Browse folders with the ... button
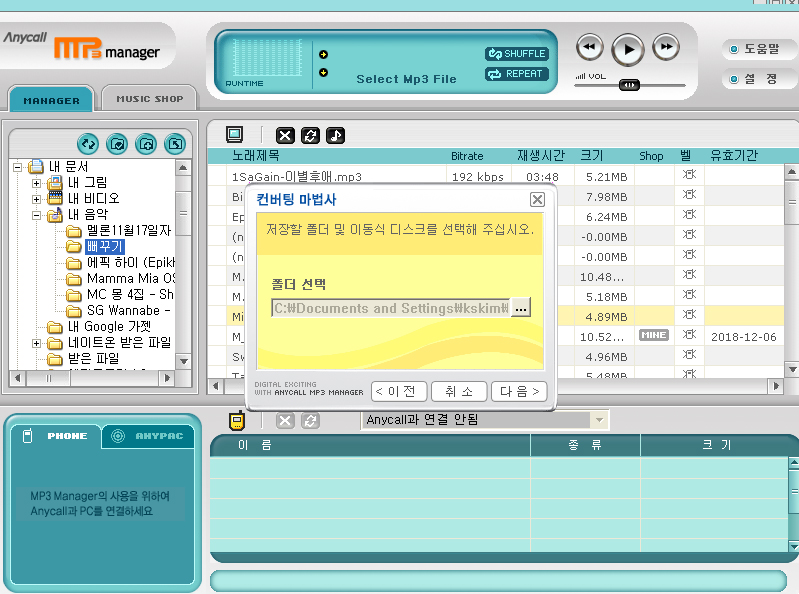The height and width of the screenshot is (594, 799). pyautogui.click(x=521, y=308)
